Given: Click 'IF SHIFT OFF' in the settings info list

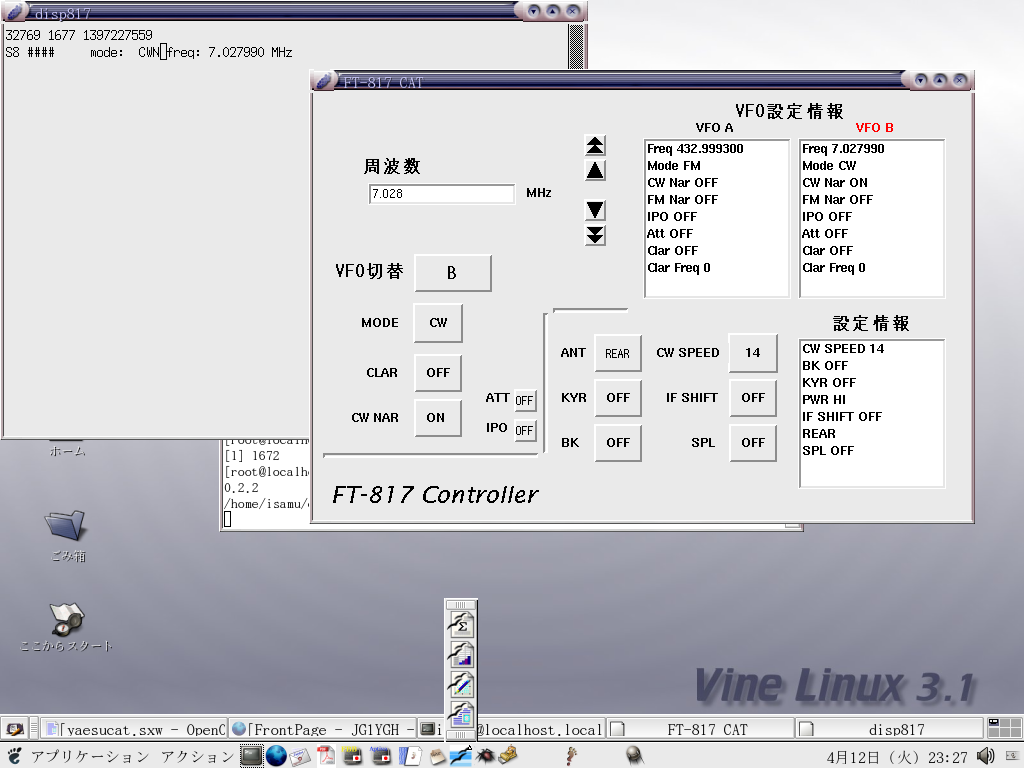Looking at the screenshot, I should tap(841, 417).
